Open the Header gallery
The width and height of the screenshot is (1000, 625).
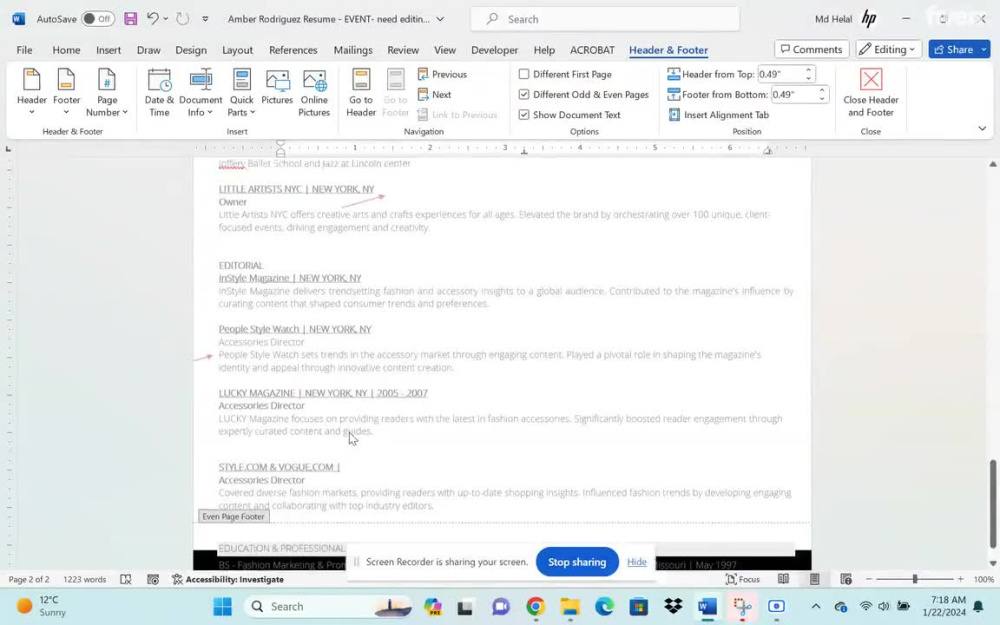(x=32, y=93)
